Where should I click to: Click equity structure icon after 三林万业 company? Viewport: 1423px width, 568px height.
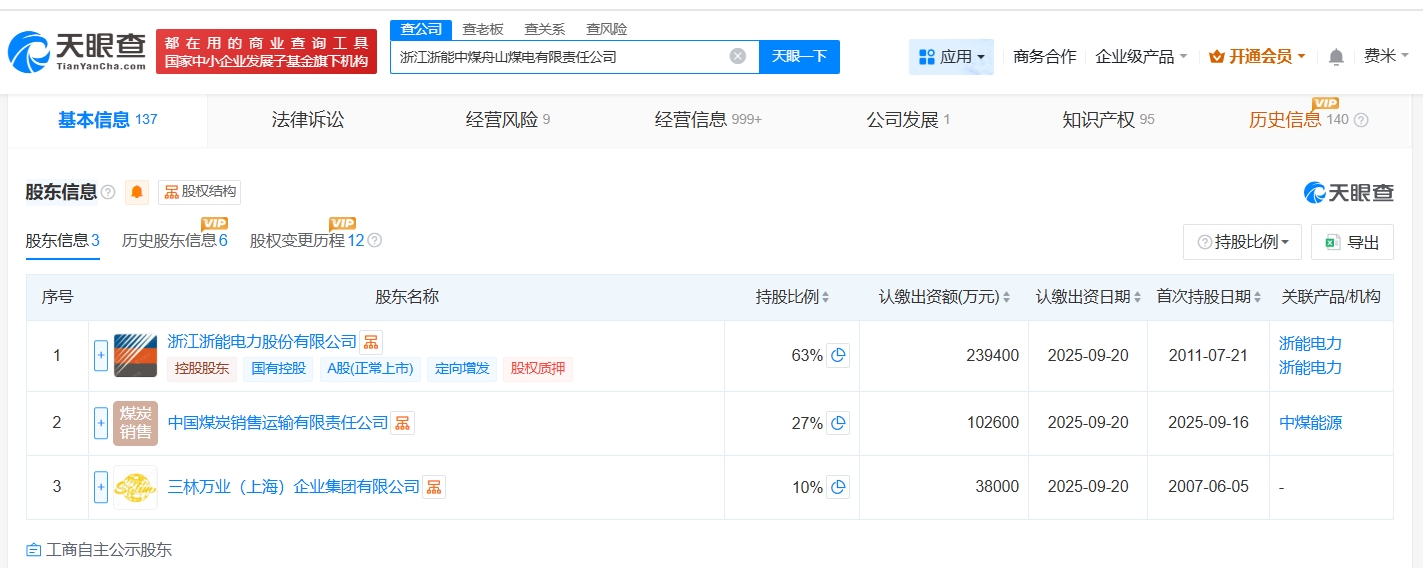(434, 487)
